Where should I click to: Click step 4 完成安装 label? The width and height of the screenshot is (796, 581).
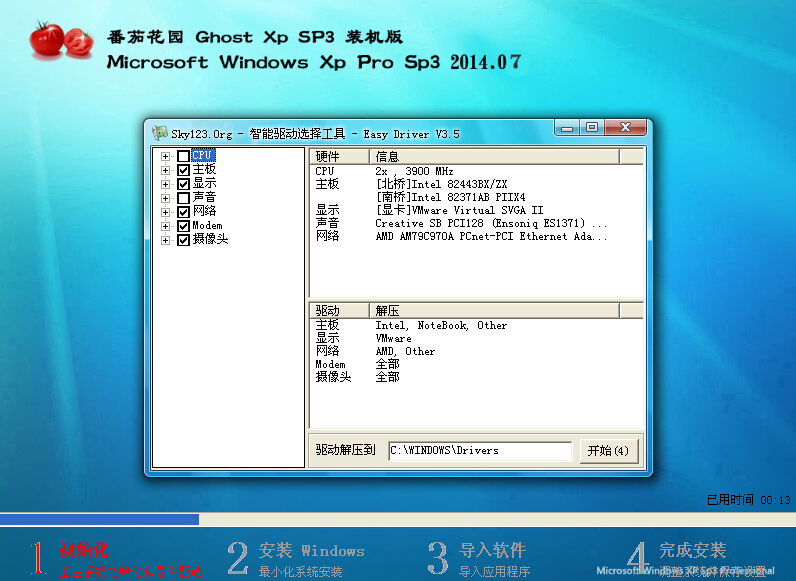692,550
